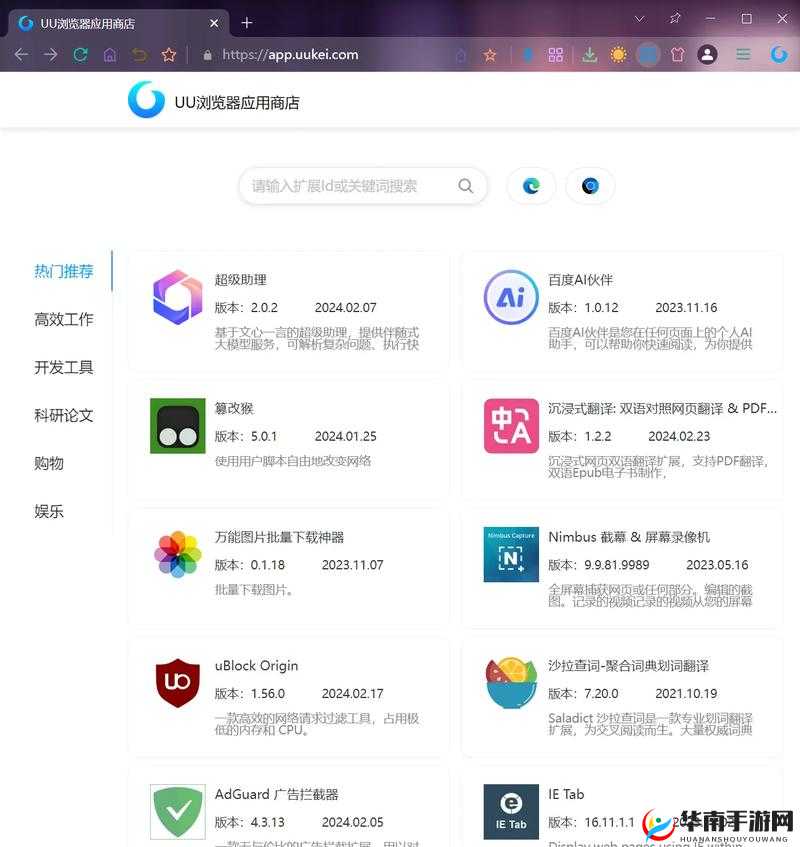Toggle the Edge browser filter beside search

tap(530, 186)
